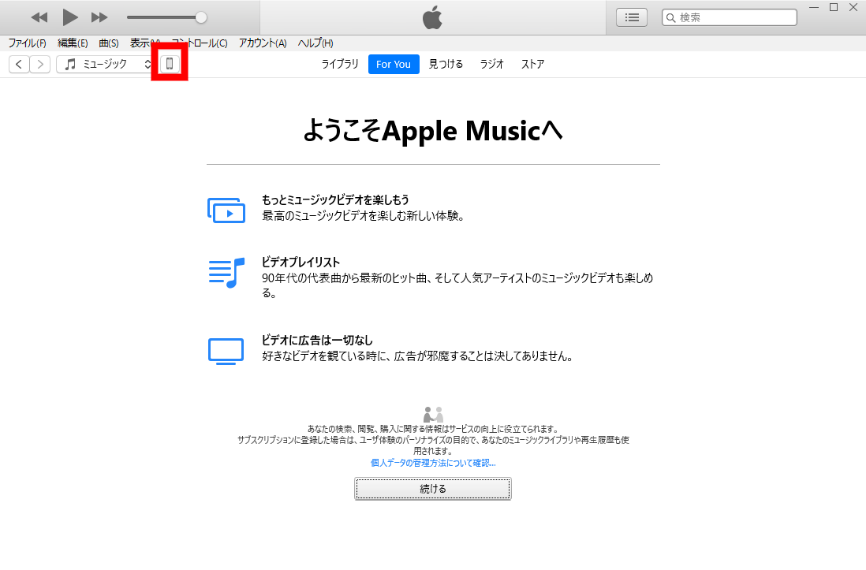This screenshot has width=866, height=570.
Task: Open the ファイル(F) menu
Action: point(27,43)
